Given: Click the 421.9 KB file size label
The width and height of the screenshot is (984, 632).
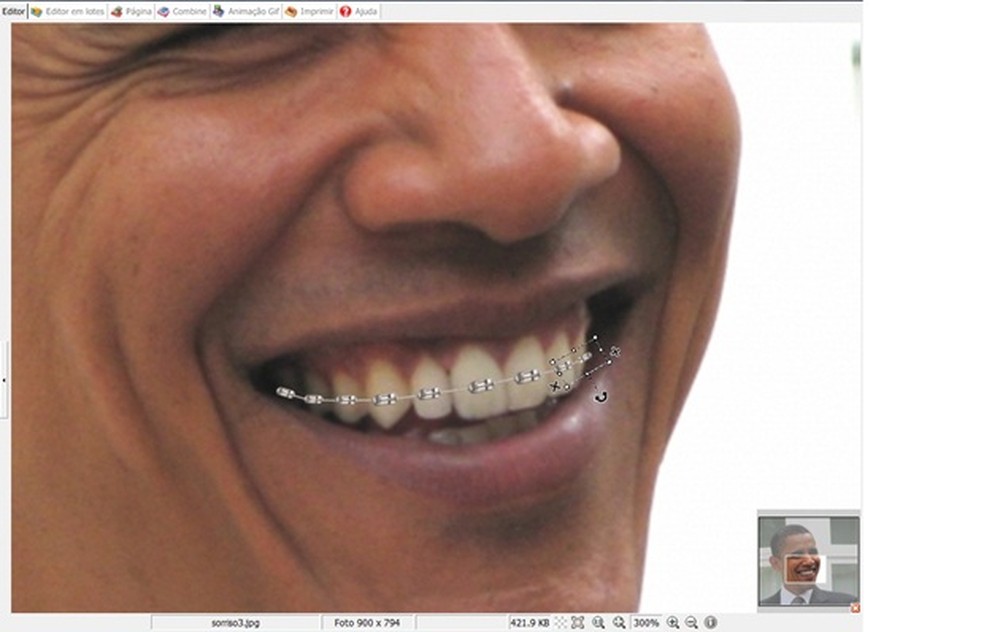Looking at the screenshot, I should tap(530, 623).
